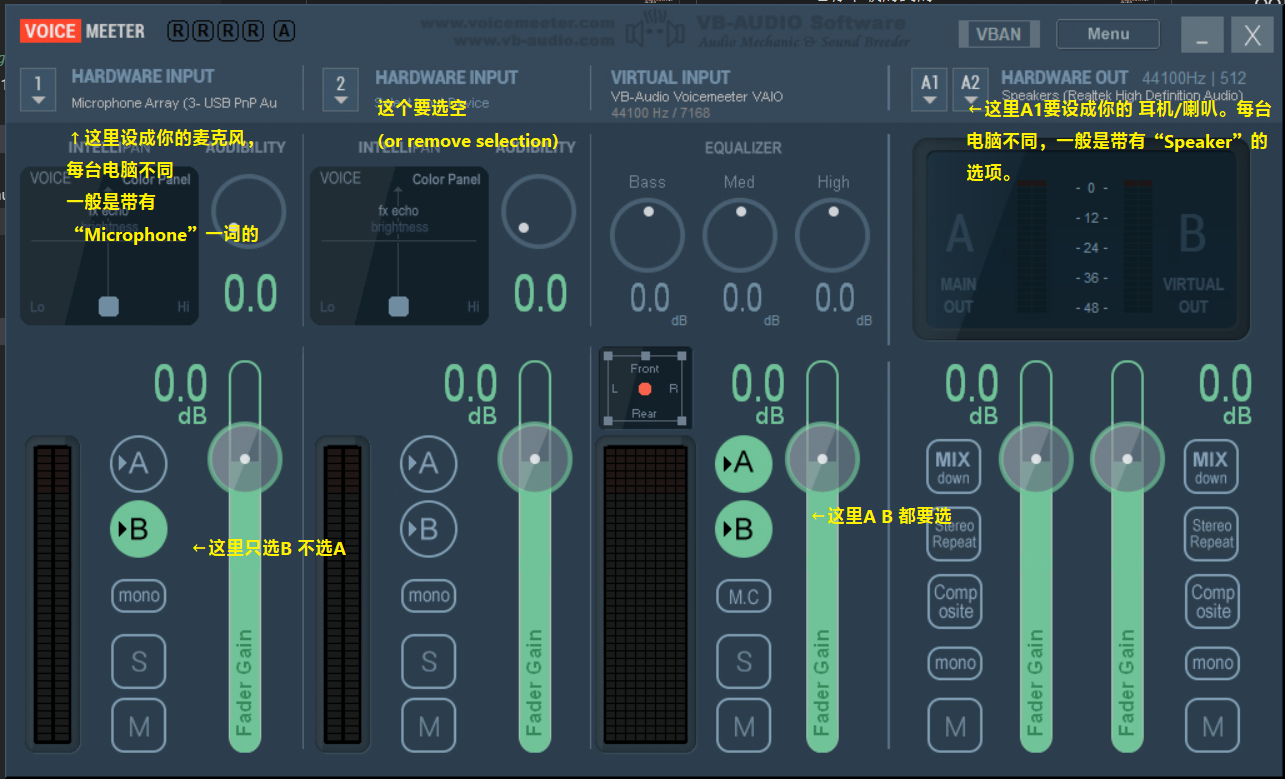This screenshot has height=779, width=1285.
Task: Enable MIX down on the A bus
Action: 953,467
